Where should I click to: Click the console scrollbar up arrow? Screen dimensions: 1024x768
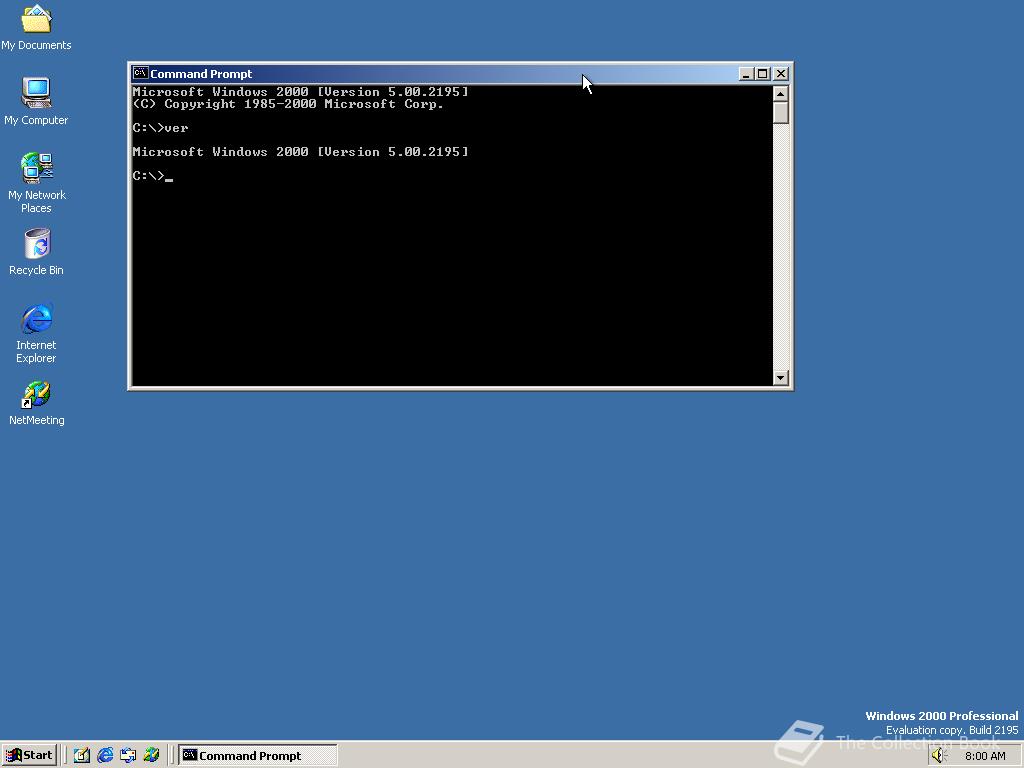[780, 93]
